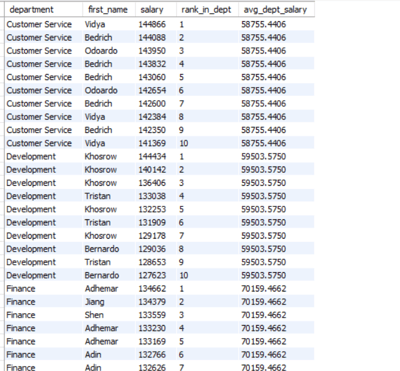Click the Shen first name cell

point(94,315)
